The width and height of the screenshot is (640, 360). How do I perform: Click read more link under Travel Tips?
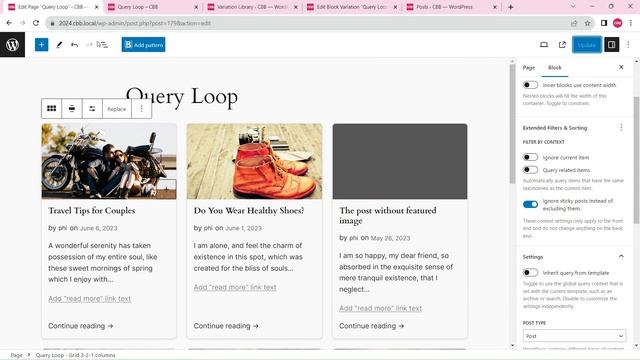(x=89, y=299)
